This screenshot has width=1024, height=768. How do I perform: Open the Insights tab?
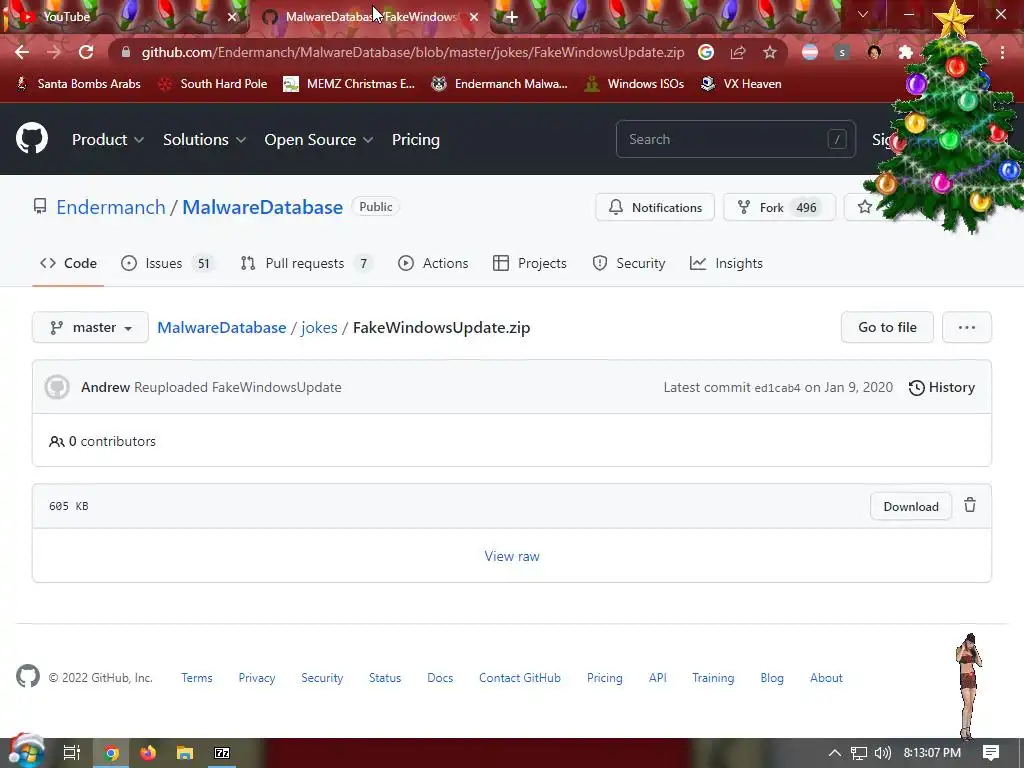pos(726,263)
